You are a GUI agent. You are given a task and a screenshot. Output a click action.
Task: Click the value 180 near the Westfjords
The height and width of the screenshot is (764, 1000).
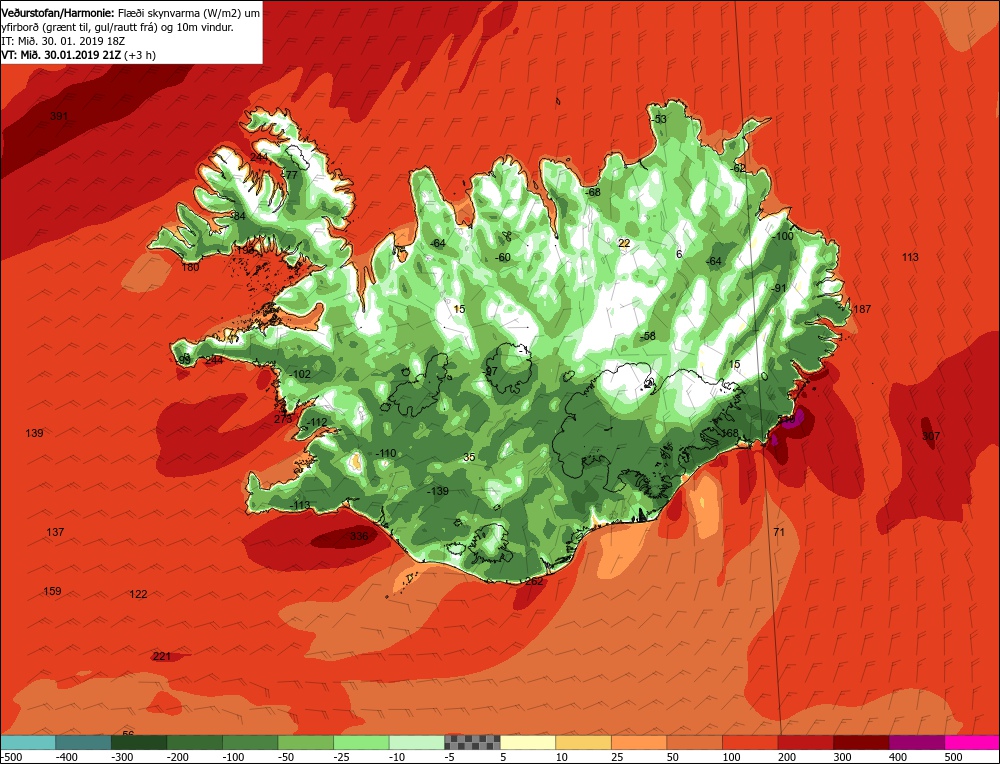tap(190, 267)
